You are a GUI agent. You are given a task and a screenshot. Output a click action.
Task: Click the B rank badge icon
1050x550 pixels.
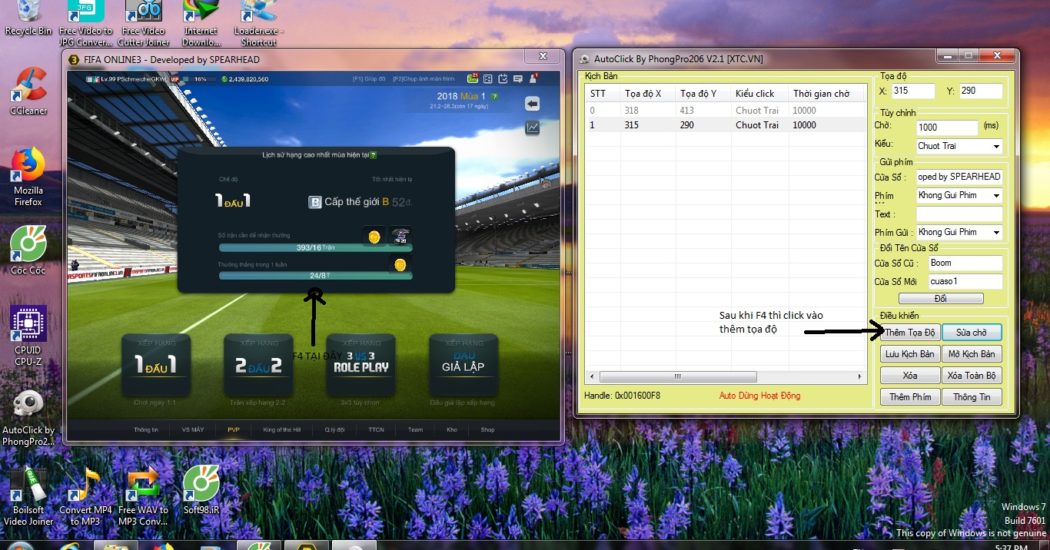click(314, 202)
